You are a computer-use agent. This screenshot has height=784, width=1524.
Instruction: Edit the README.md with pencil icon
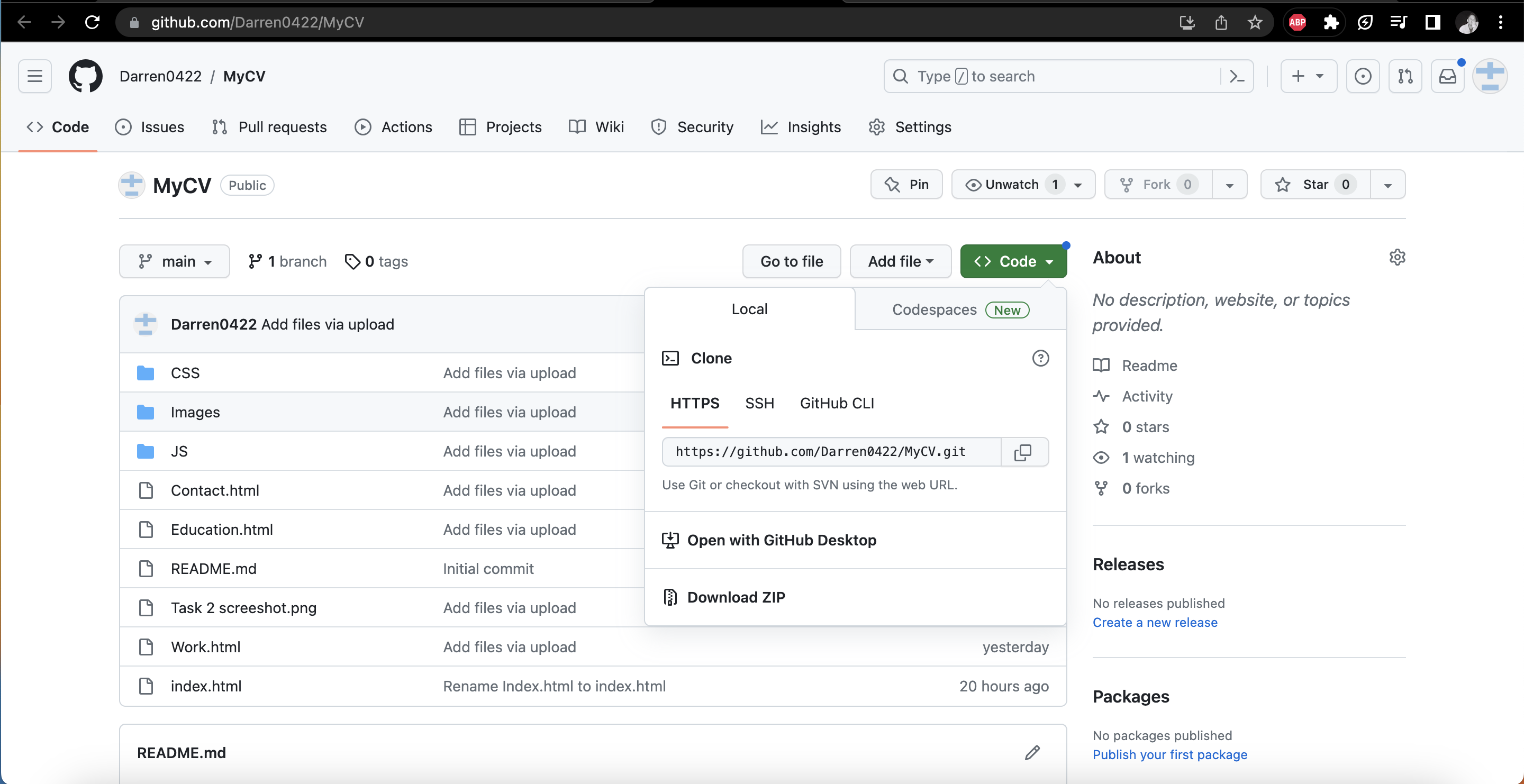(1032, 752)
